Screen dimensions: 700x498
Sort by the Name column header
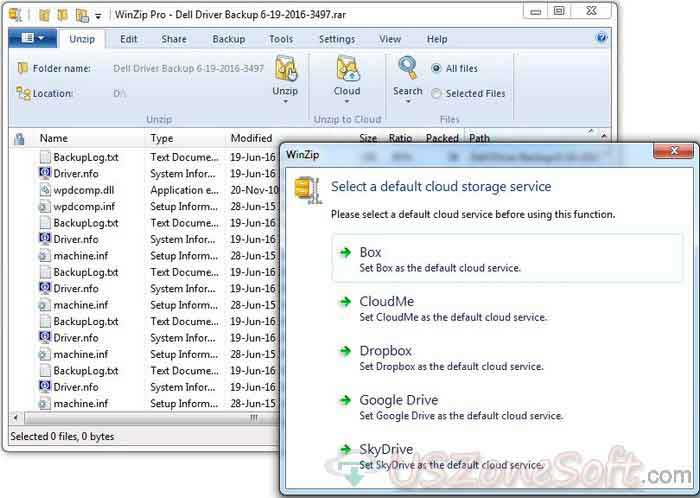(x=54, y=138)
